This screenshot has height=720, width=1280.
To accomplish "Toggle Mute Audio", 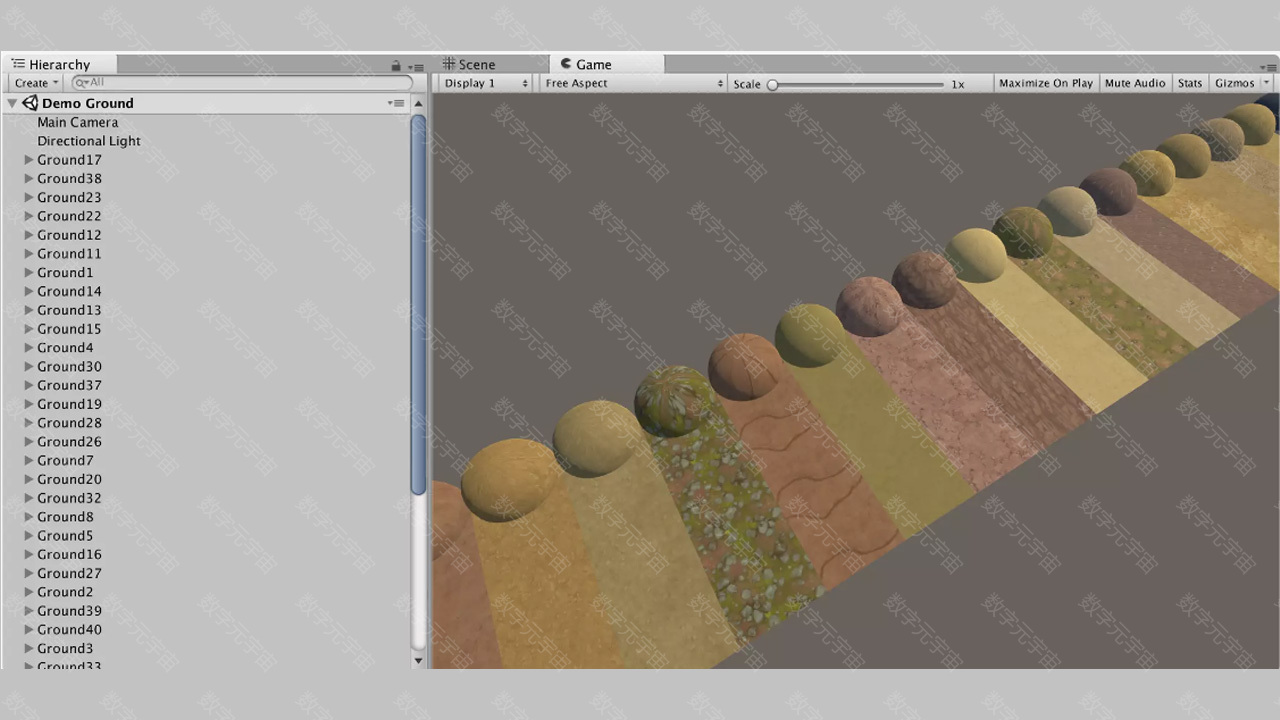I will (1135, 83).
